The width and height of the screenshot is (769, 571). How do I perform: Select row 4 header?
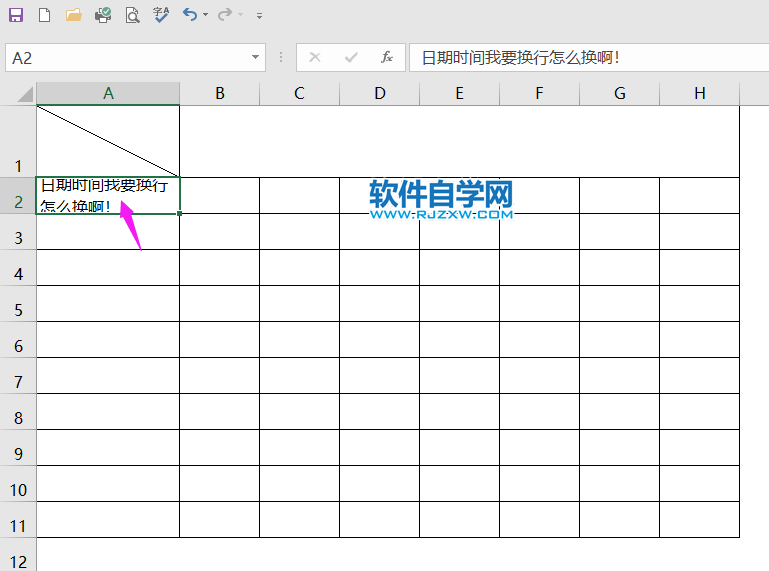[x=18, y=267]
